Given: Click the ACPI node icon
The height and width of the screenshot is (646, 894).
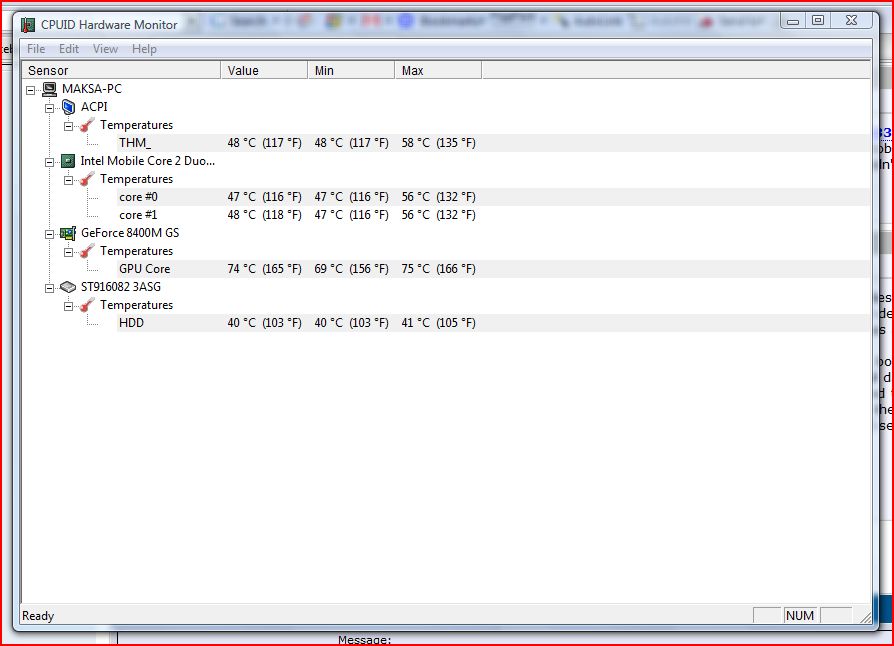Looking at the screenshot, I should click(68, 107).
